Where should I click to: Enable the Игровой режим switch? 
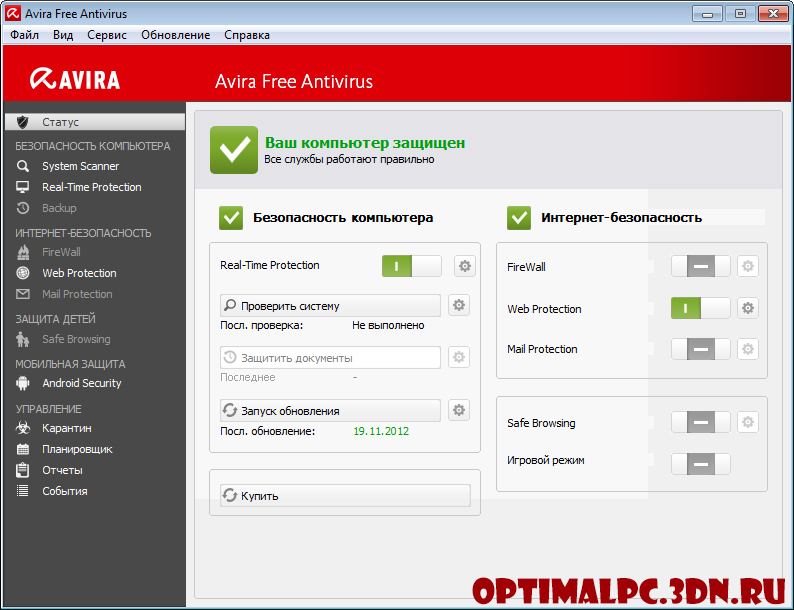tap(701, 464)
